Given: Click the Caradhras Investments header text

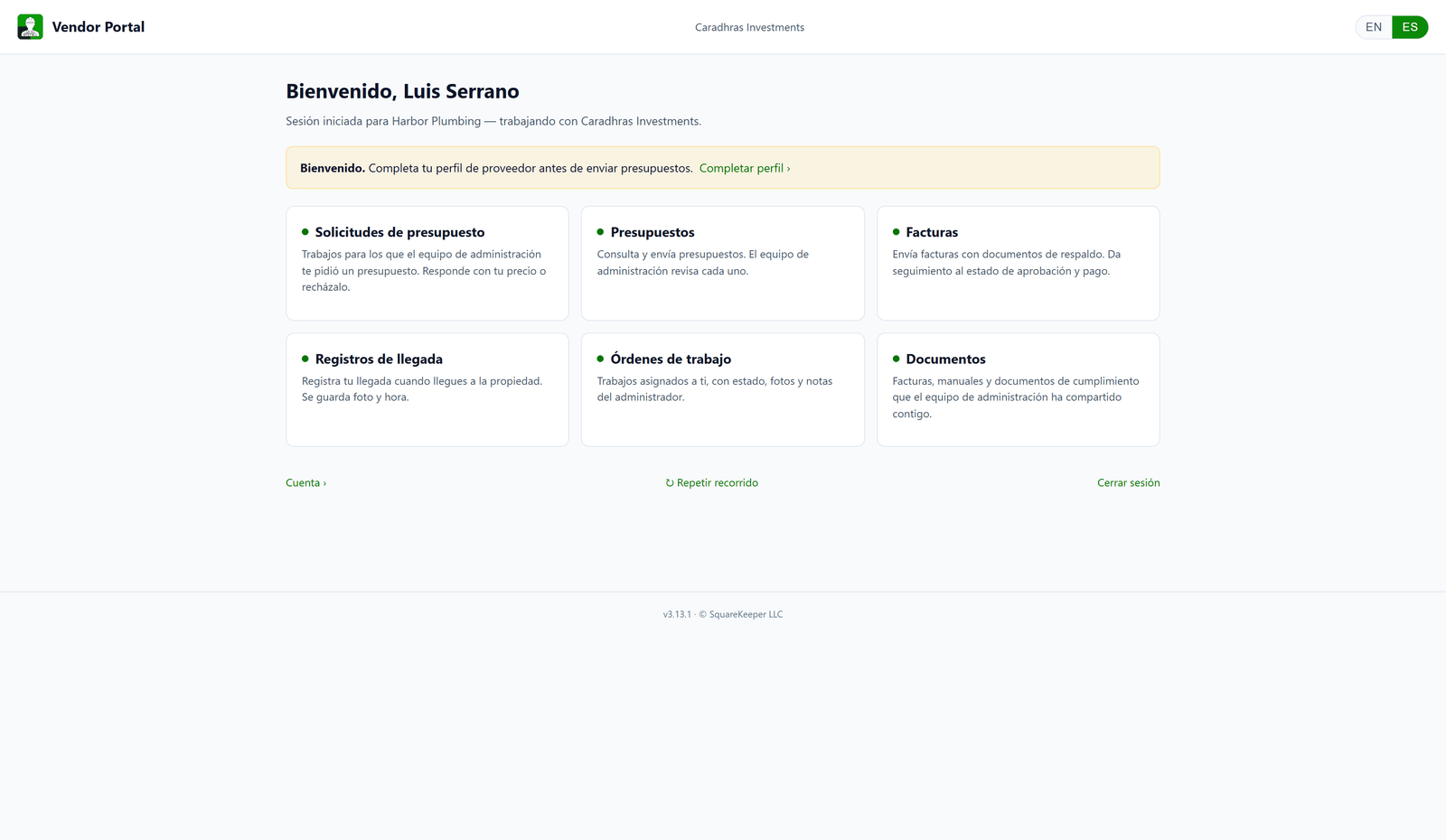Looking at the screenshot, I should pos(749,27).
